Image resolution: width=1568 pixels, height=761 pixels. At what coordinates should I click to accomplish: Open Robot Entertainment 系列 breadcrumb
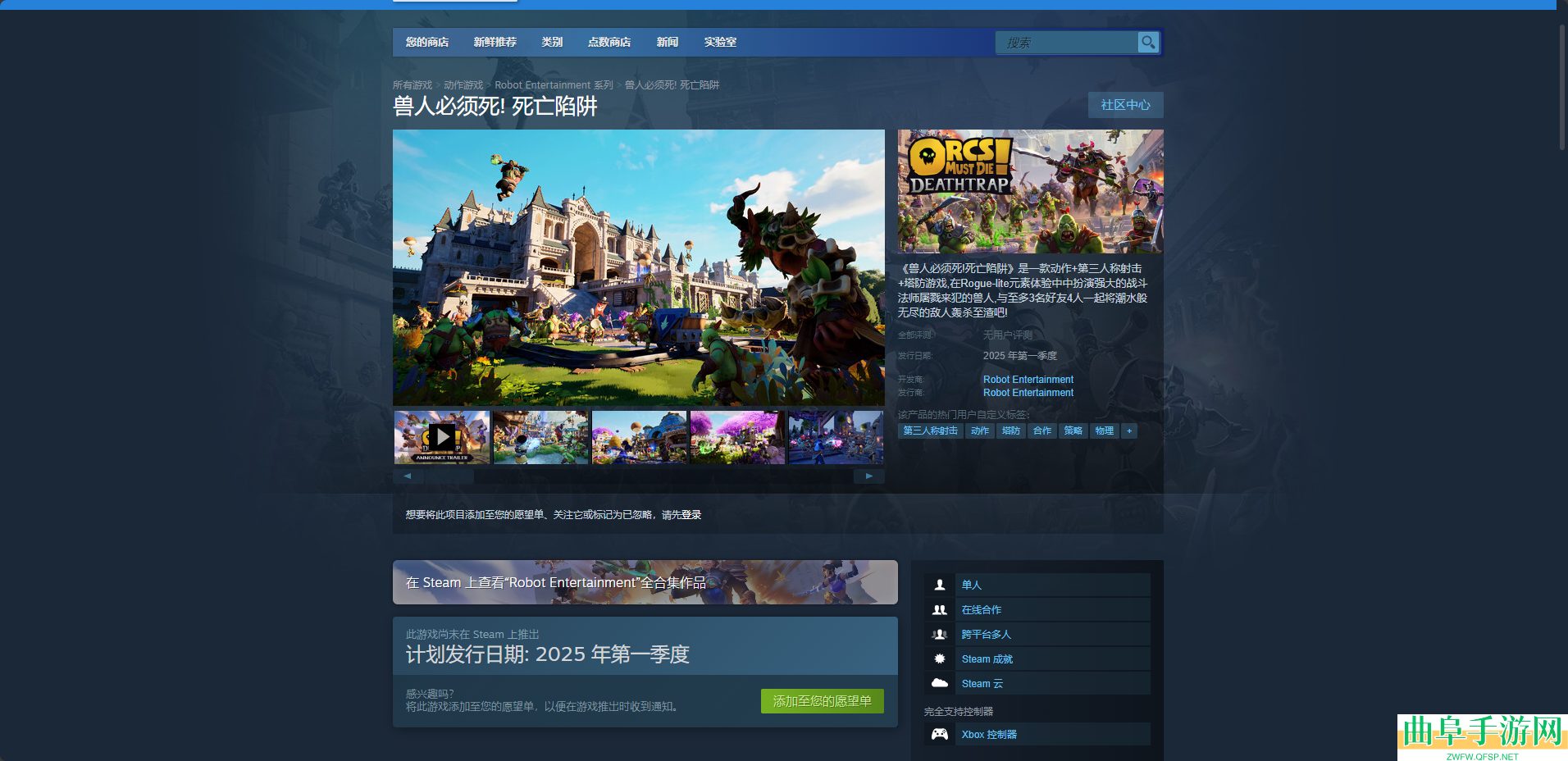point(554,85)
